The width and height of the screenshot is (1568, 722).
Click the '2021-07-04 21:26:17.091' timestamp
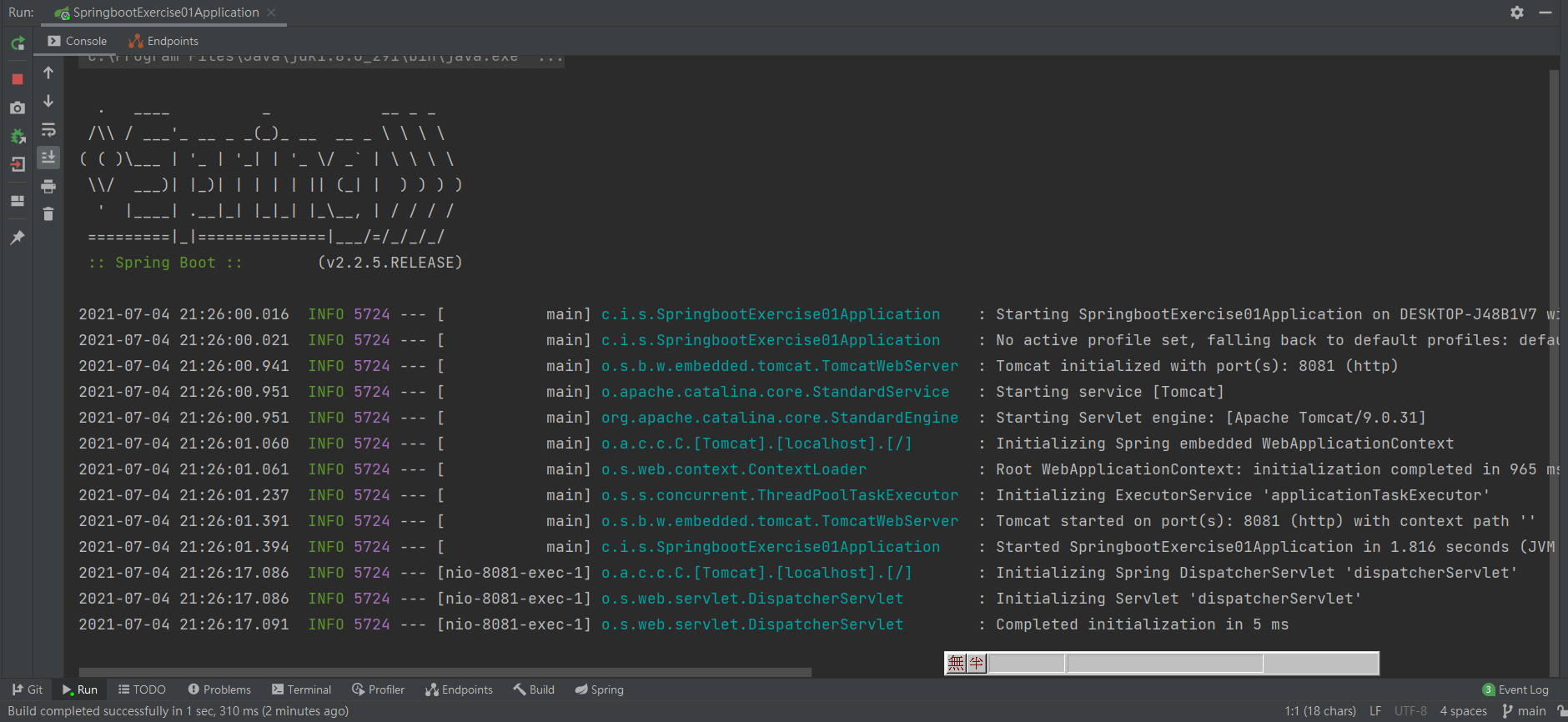(x=183, y=624)
